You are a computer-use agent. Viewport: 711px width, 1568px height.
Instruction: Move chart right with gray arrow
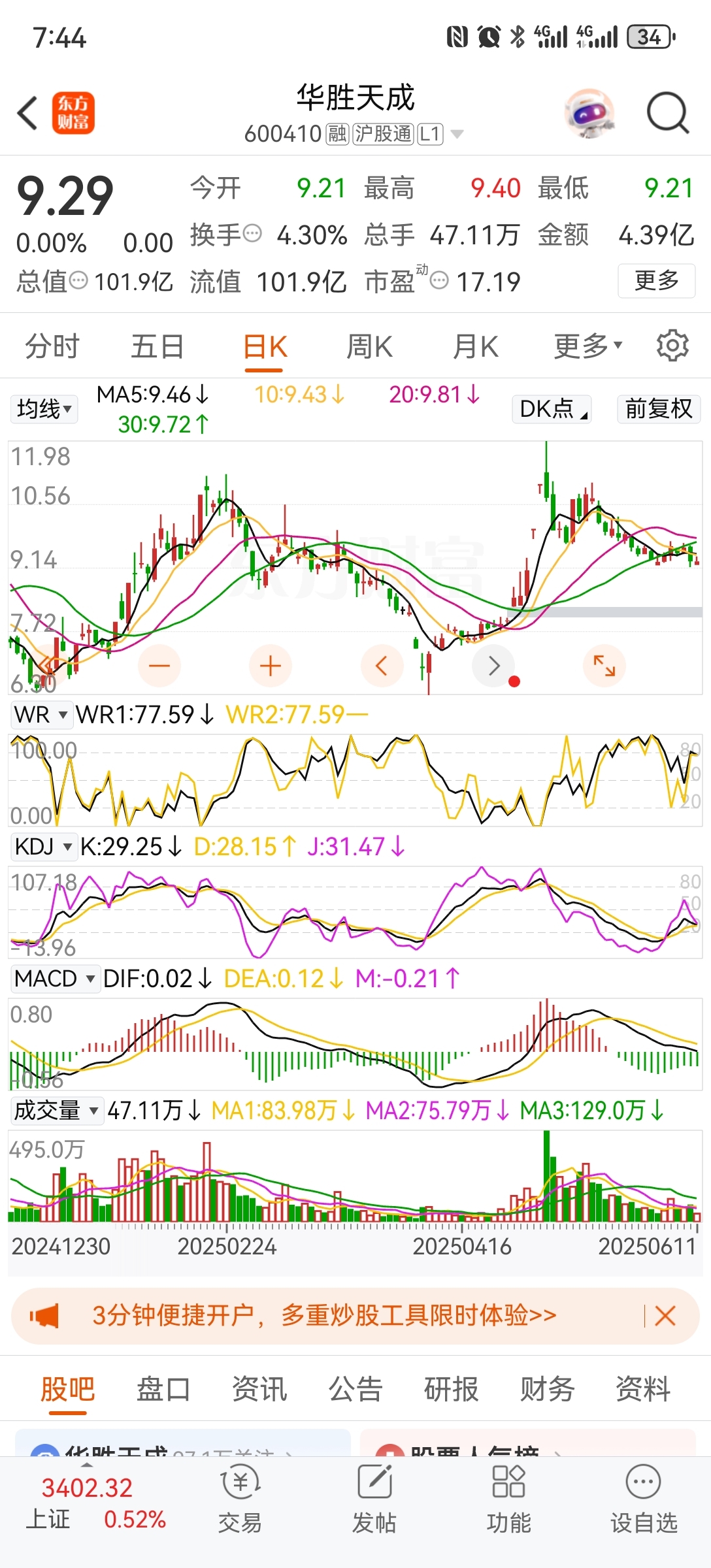(493, 666)
